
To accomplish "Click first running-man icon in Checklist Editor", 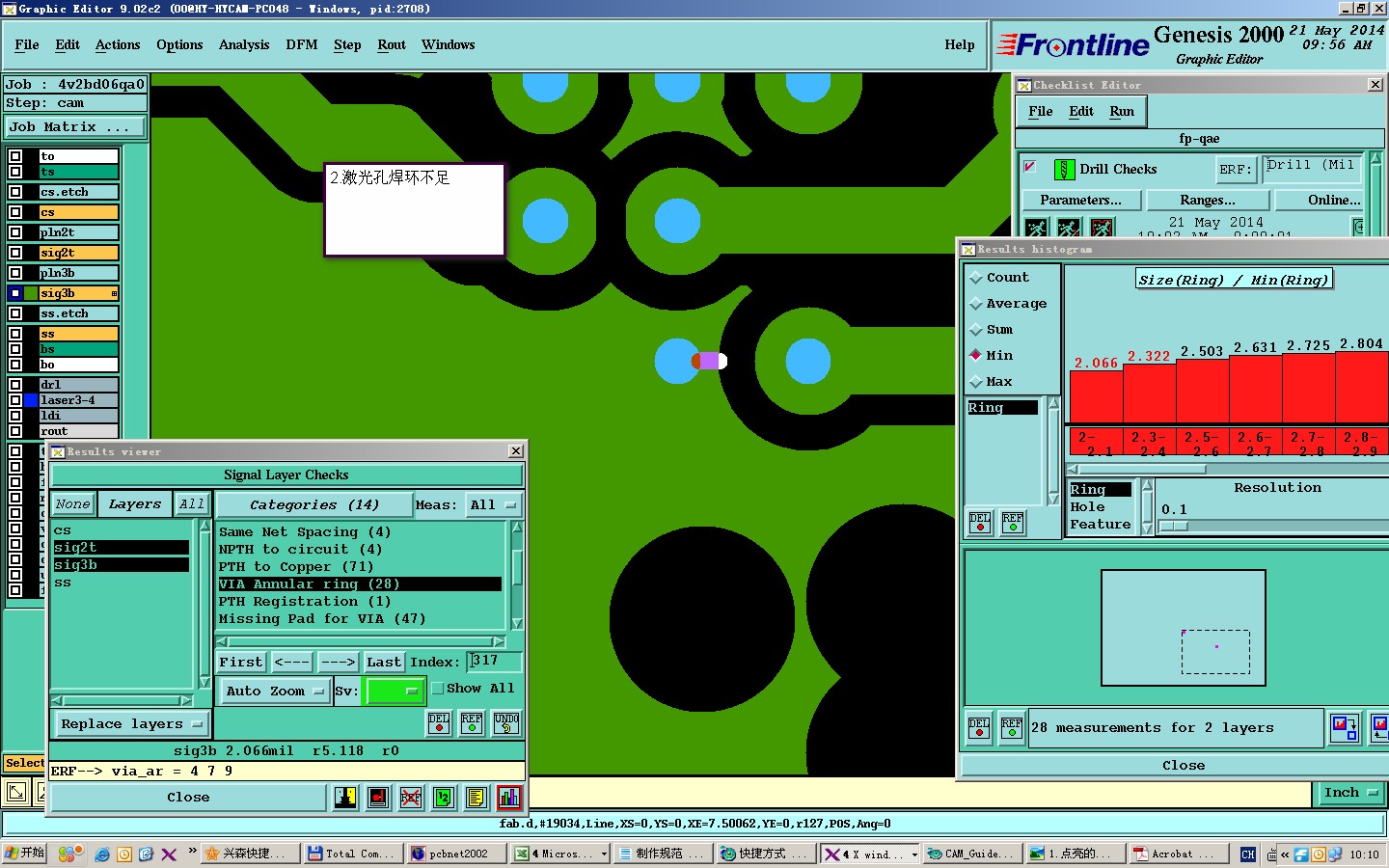I will point(1037,228).
